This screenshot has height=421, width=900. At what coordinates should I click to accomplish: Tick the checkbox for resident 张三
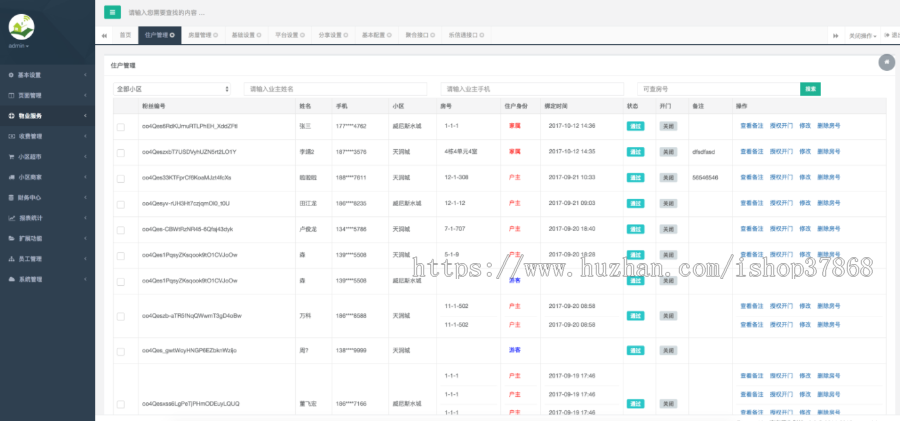(x=121, y=127)
